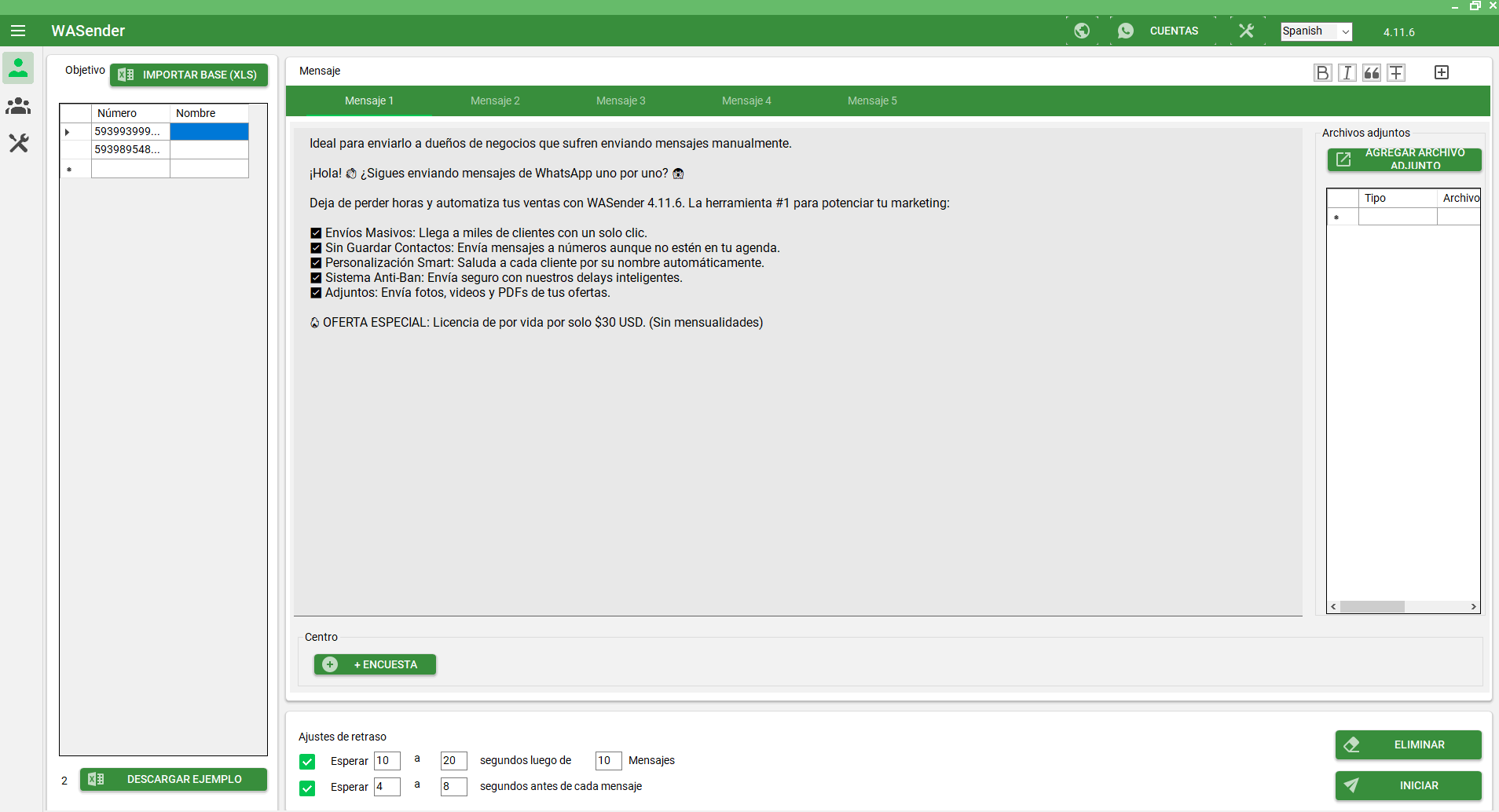Switch to the Mensaje 3 tab
Image resolution: width=1499 pixels, height=812 pixels.
point(621,101)
